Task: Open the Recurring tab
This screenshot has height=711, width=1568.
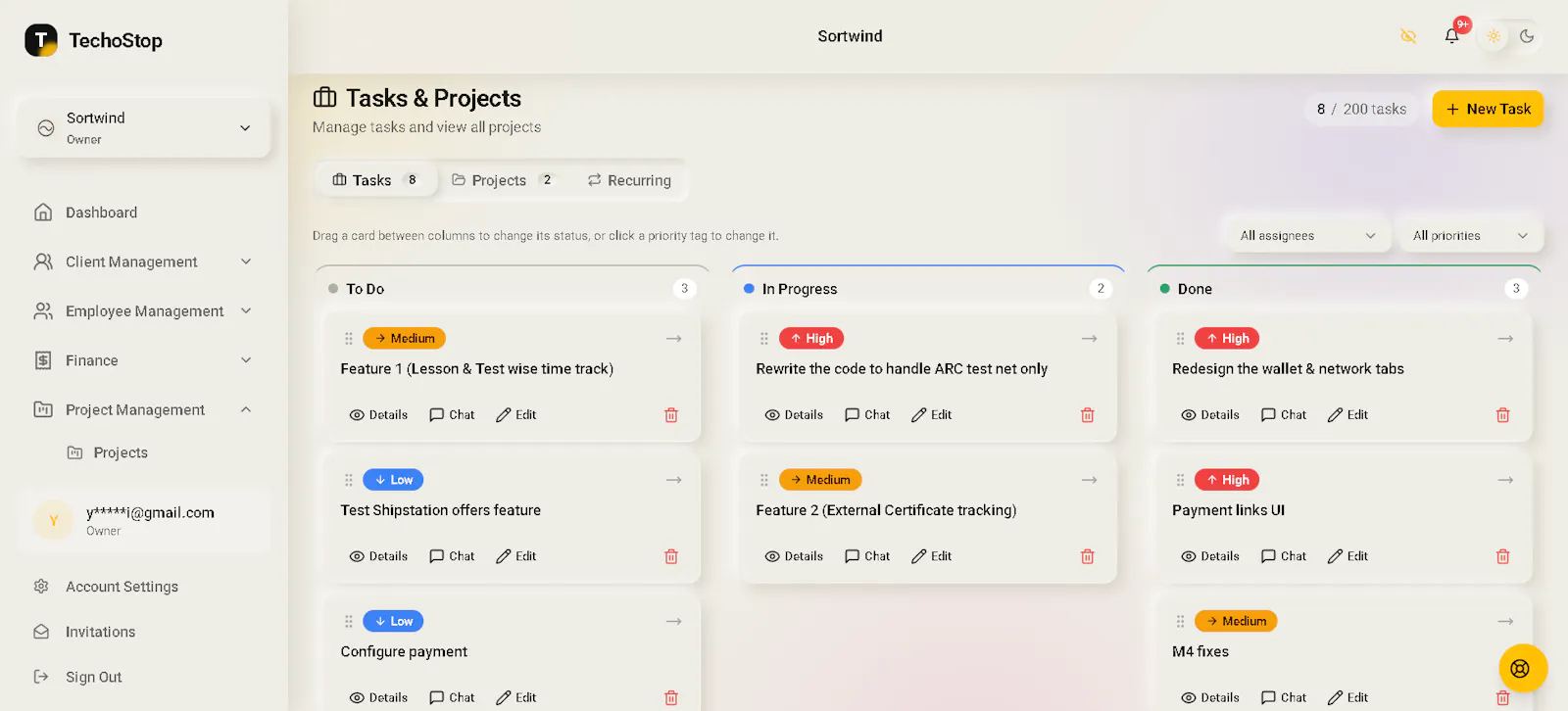Action: [x=629, y=180]
